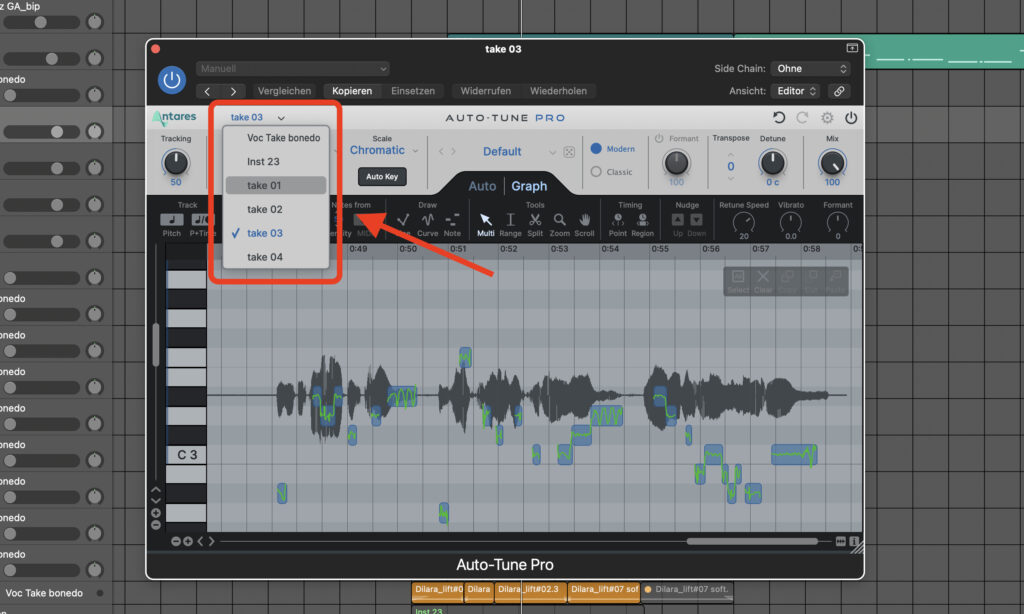The image size is (1024, 614).
Task: Click the Widerrufen button
Action: click(x=485, y=91)
